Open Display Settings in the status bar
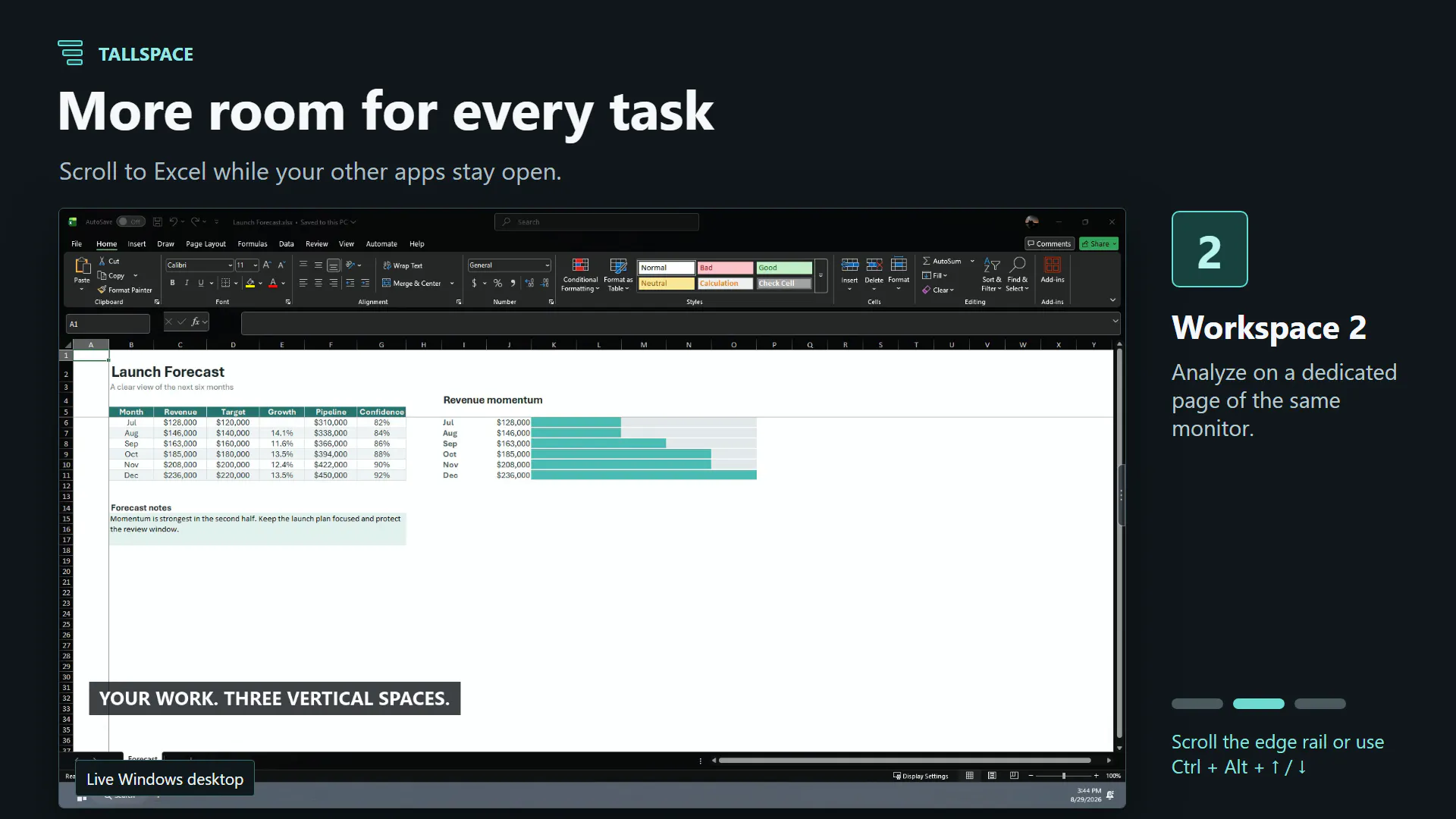 921,776
